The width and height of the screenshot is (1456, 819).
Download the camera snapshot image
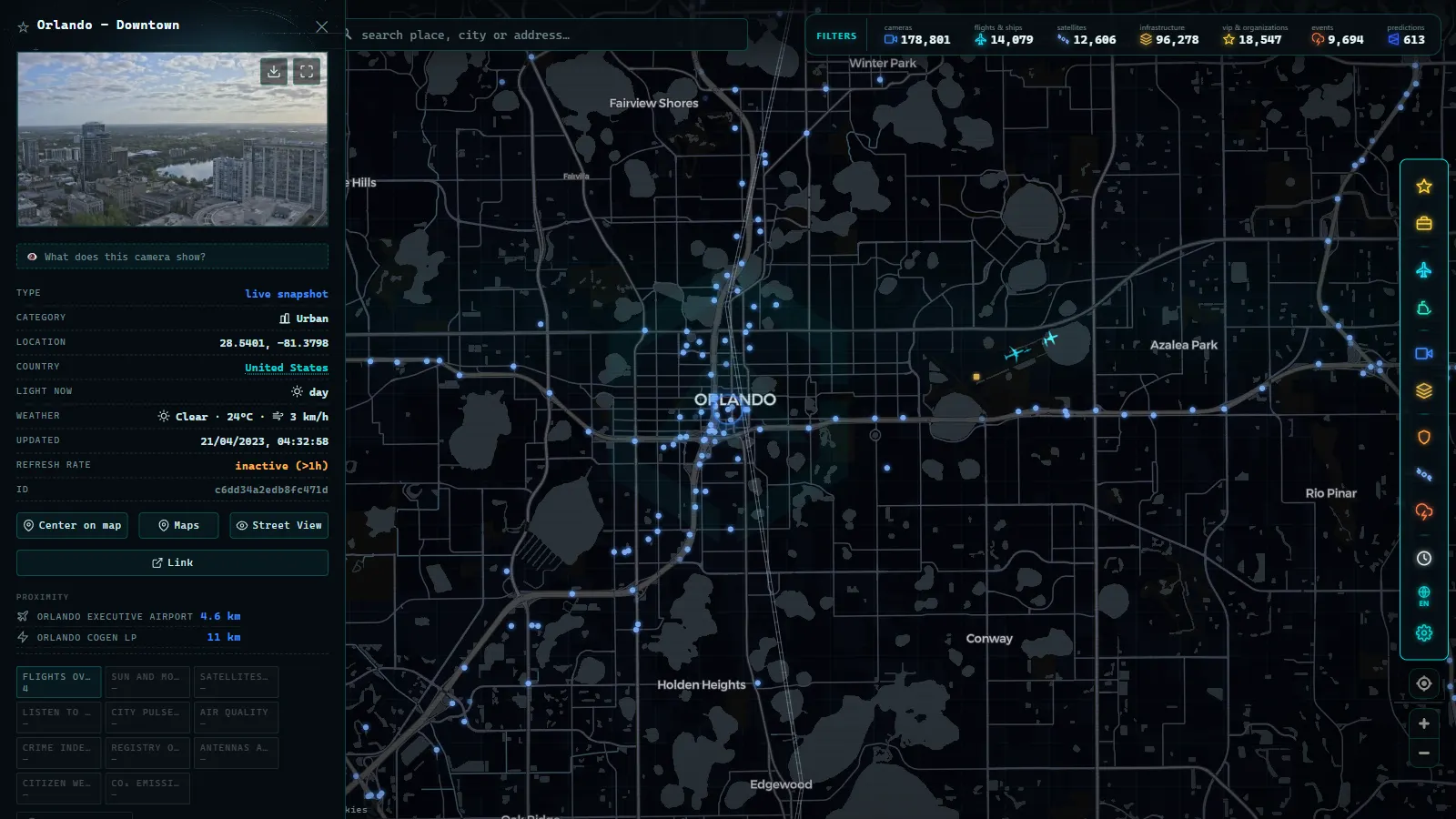[274, 71]
